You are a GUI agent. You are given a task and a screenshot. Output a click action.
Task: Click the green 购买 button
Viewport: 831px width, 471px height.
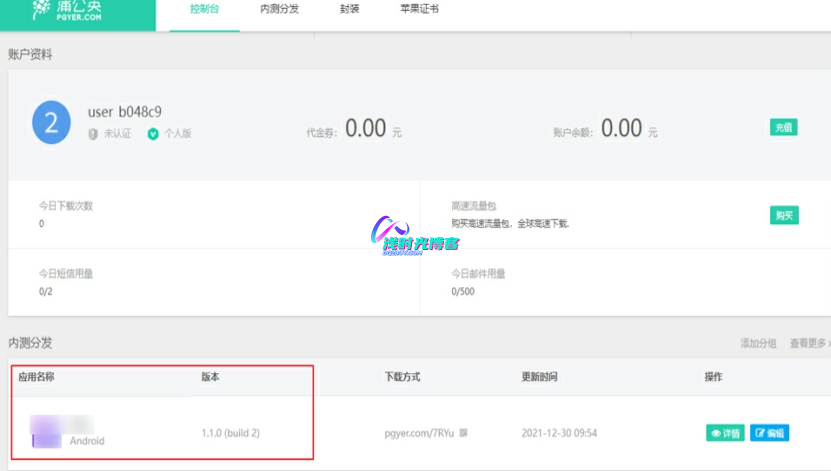(784, 215)
